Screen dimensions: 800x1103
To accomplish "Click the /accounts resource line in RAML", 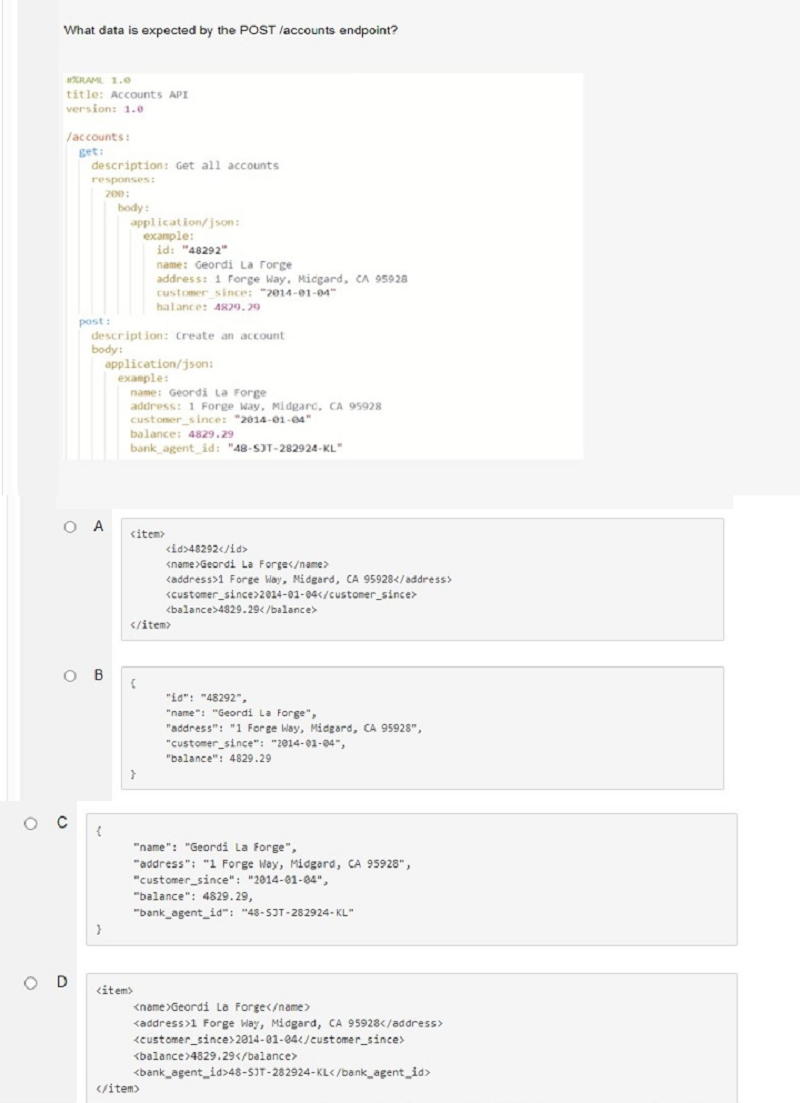I will [x=97, y=137].
